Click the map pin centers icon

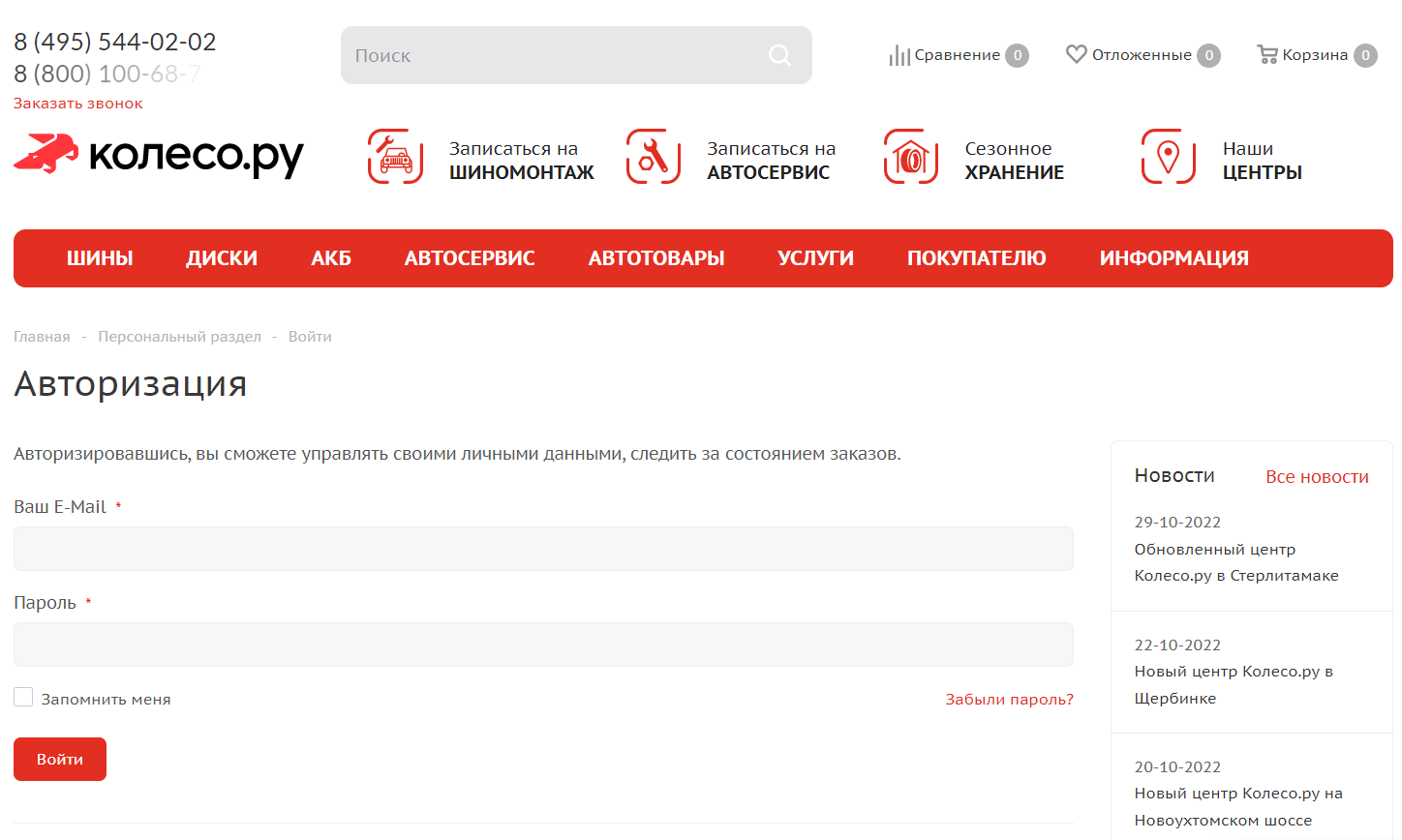1169,157
